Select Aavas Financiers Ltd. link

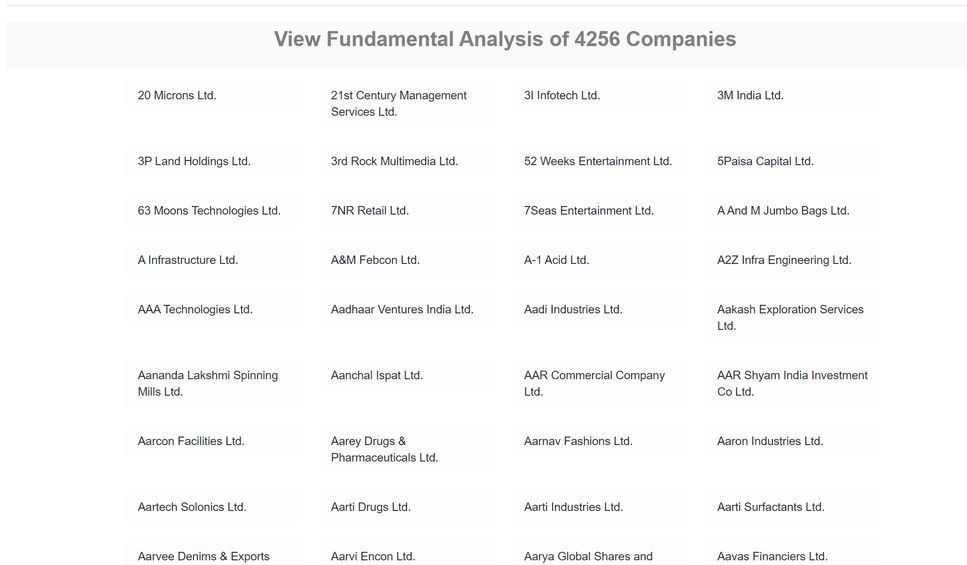point(772,556)
